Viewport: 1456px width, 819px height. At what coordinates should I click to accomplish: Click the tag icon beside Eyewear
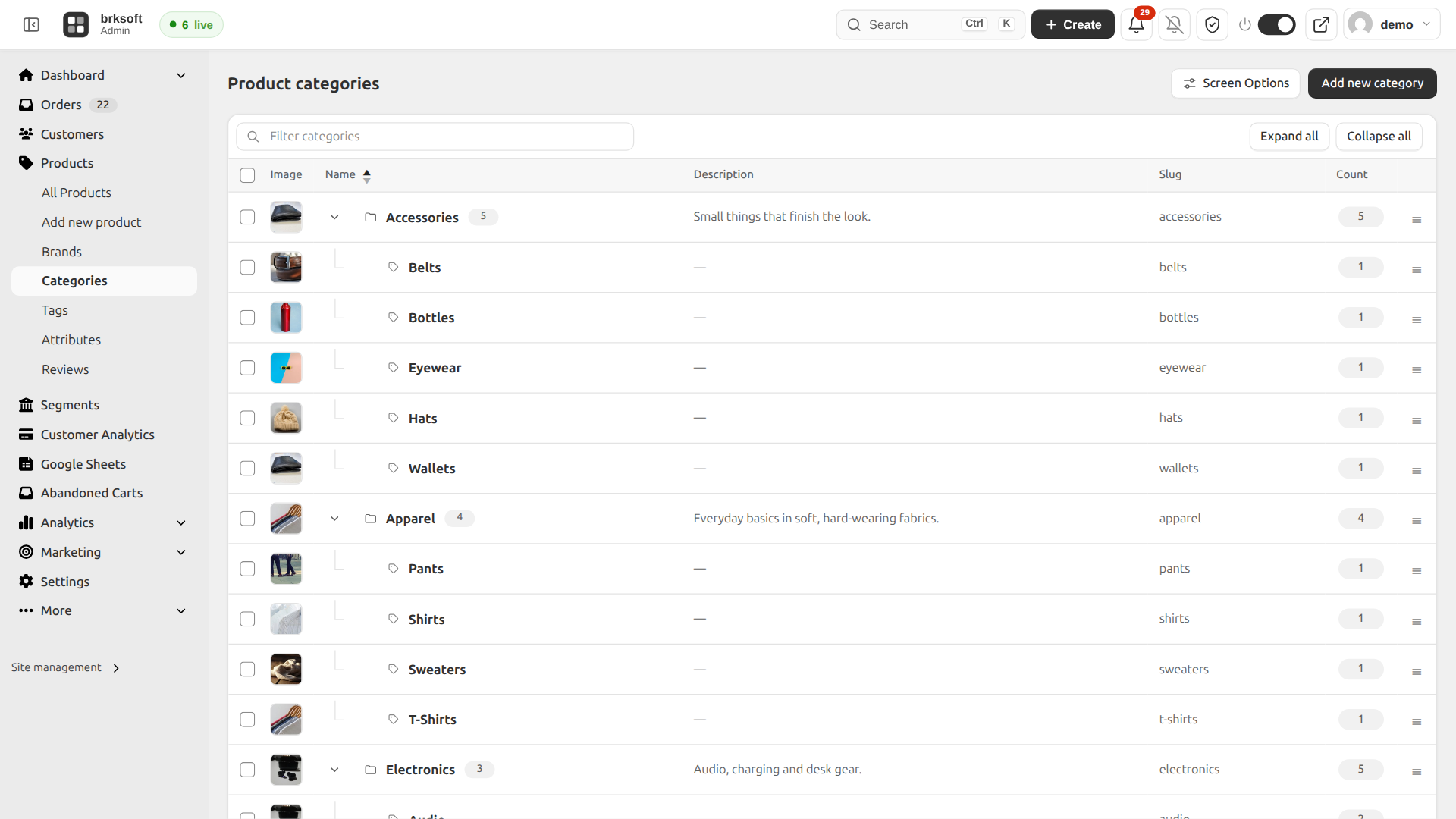pyautogui.click(x=393, y=367)
